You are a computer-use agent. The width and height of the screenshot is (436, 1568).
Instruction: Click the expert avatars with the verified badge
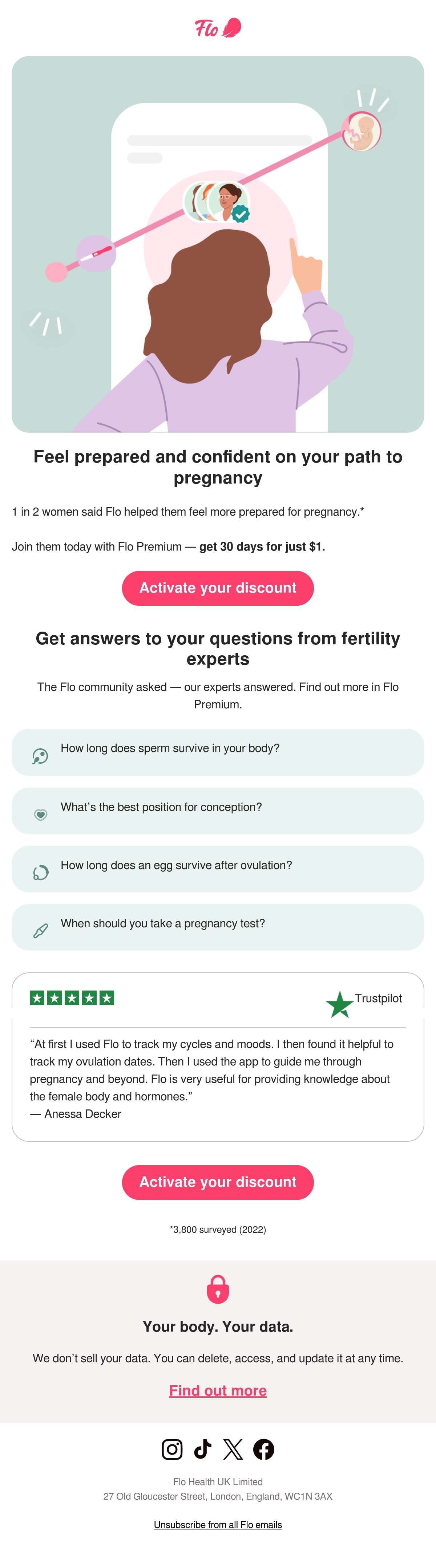[217, 202]
